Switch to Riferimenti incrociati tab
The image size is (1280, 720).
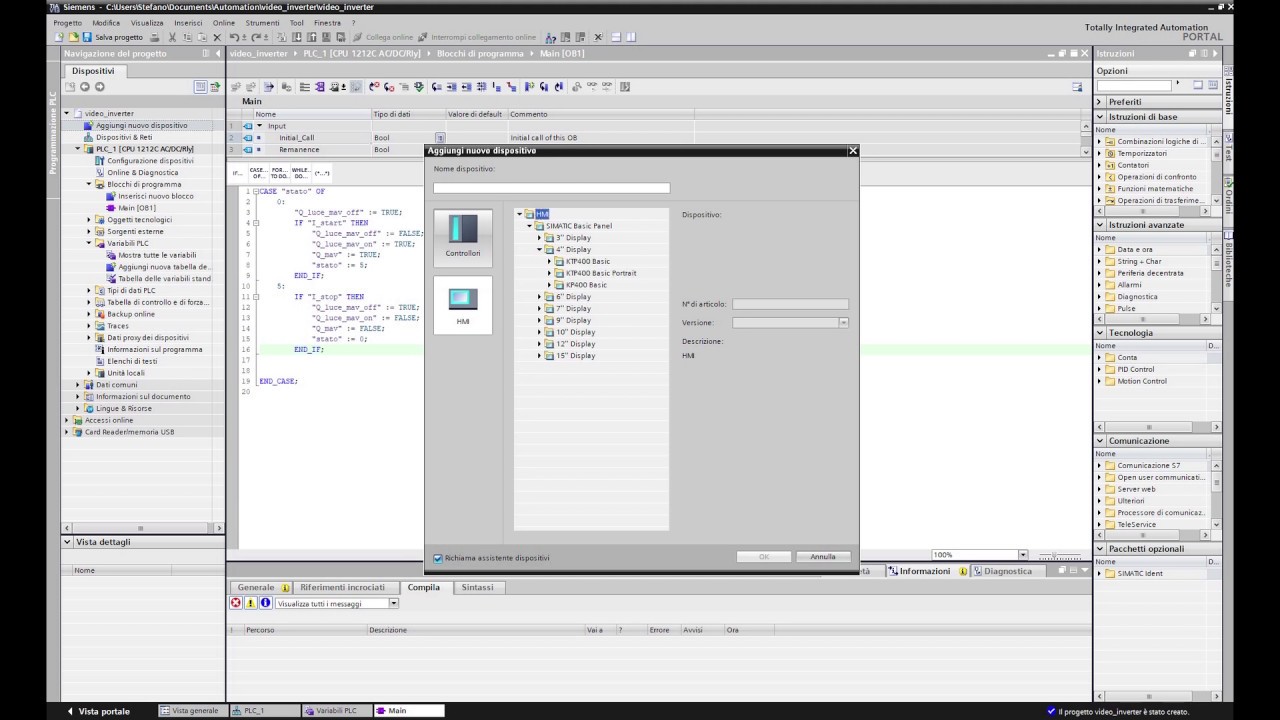[x=342, y=588]
